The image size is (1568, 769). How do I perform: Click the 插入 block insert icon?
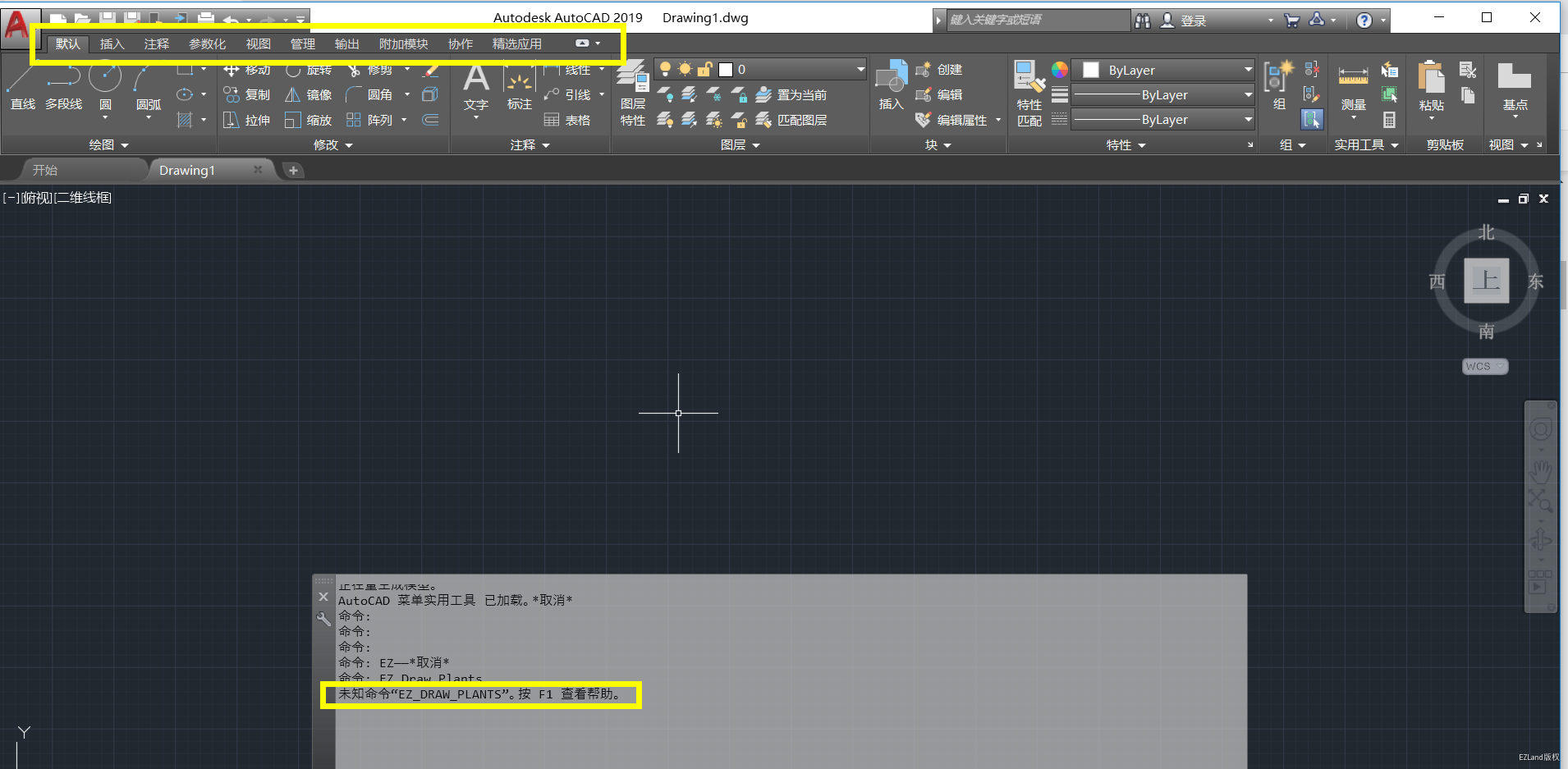[892, 85]
